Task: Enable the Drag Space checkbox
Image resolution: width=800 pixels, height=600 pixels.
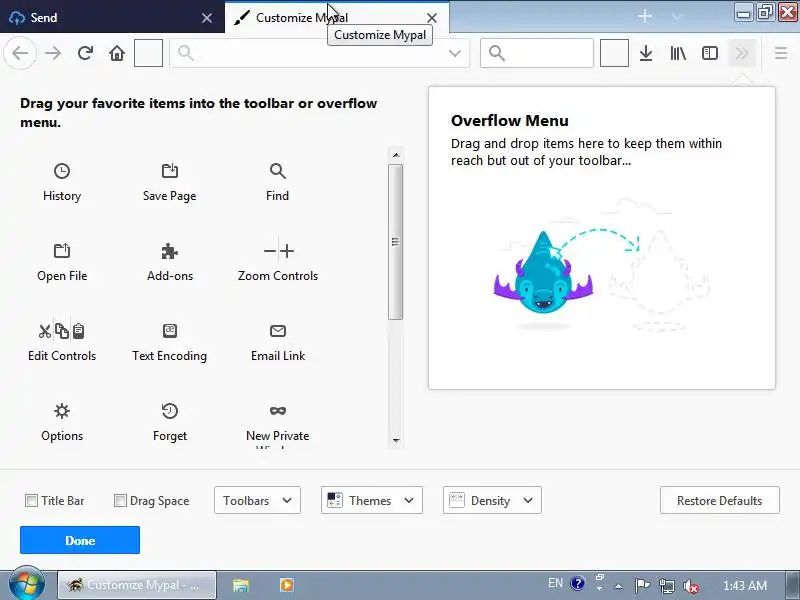Action: 120,501
